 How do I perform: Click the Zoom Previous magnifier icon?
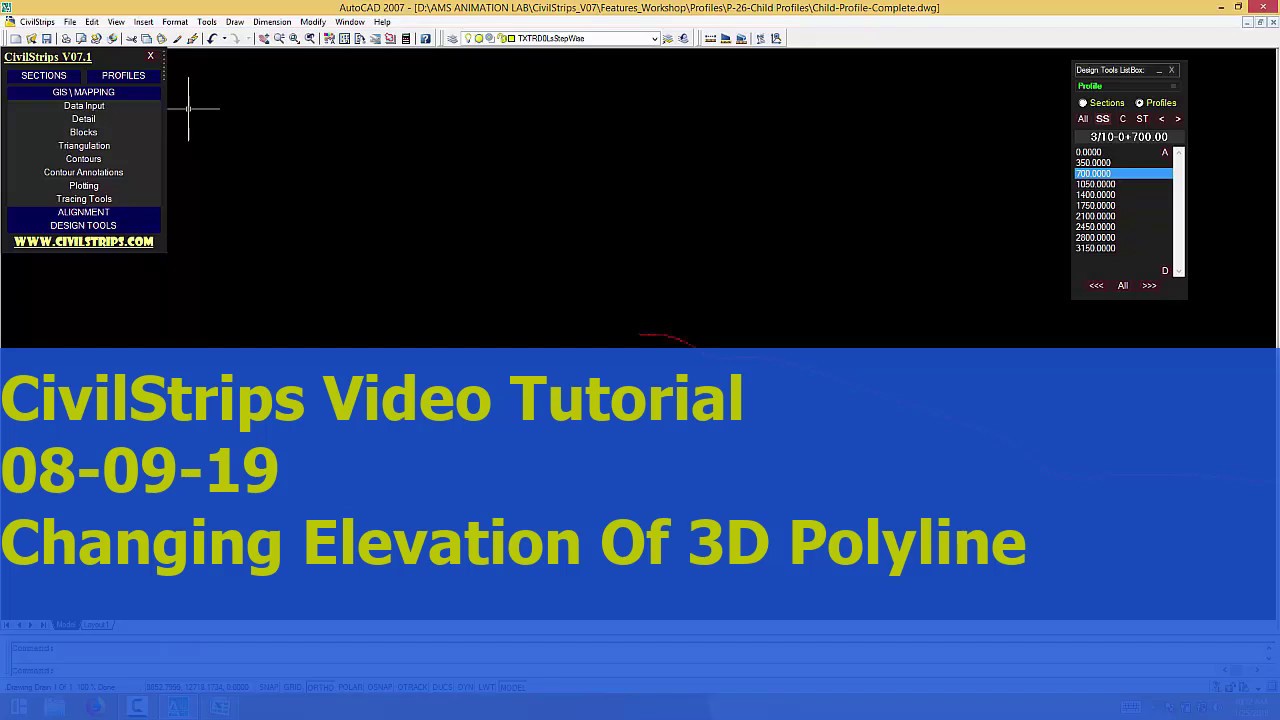(310, 38)
